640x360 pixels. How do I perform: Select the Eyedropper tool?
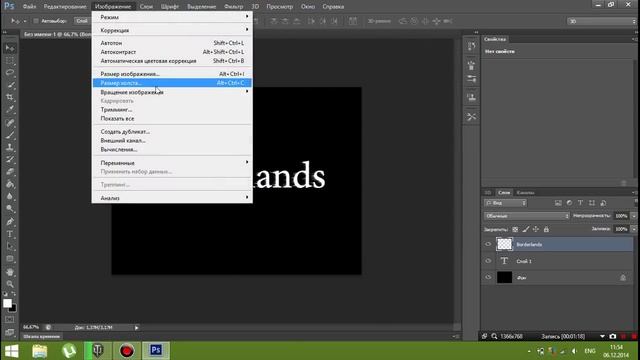10,109
